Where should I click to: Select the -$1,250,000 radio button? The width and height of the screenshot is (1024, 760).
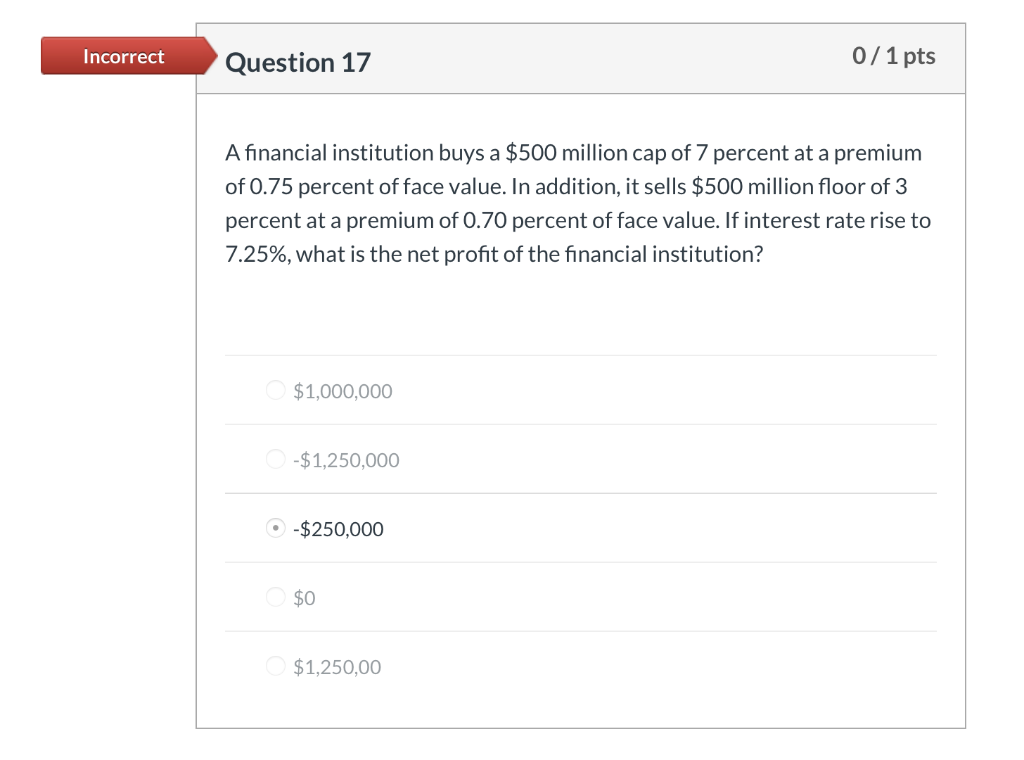276,460
